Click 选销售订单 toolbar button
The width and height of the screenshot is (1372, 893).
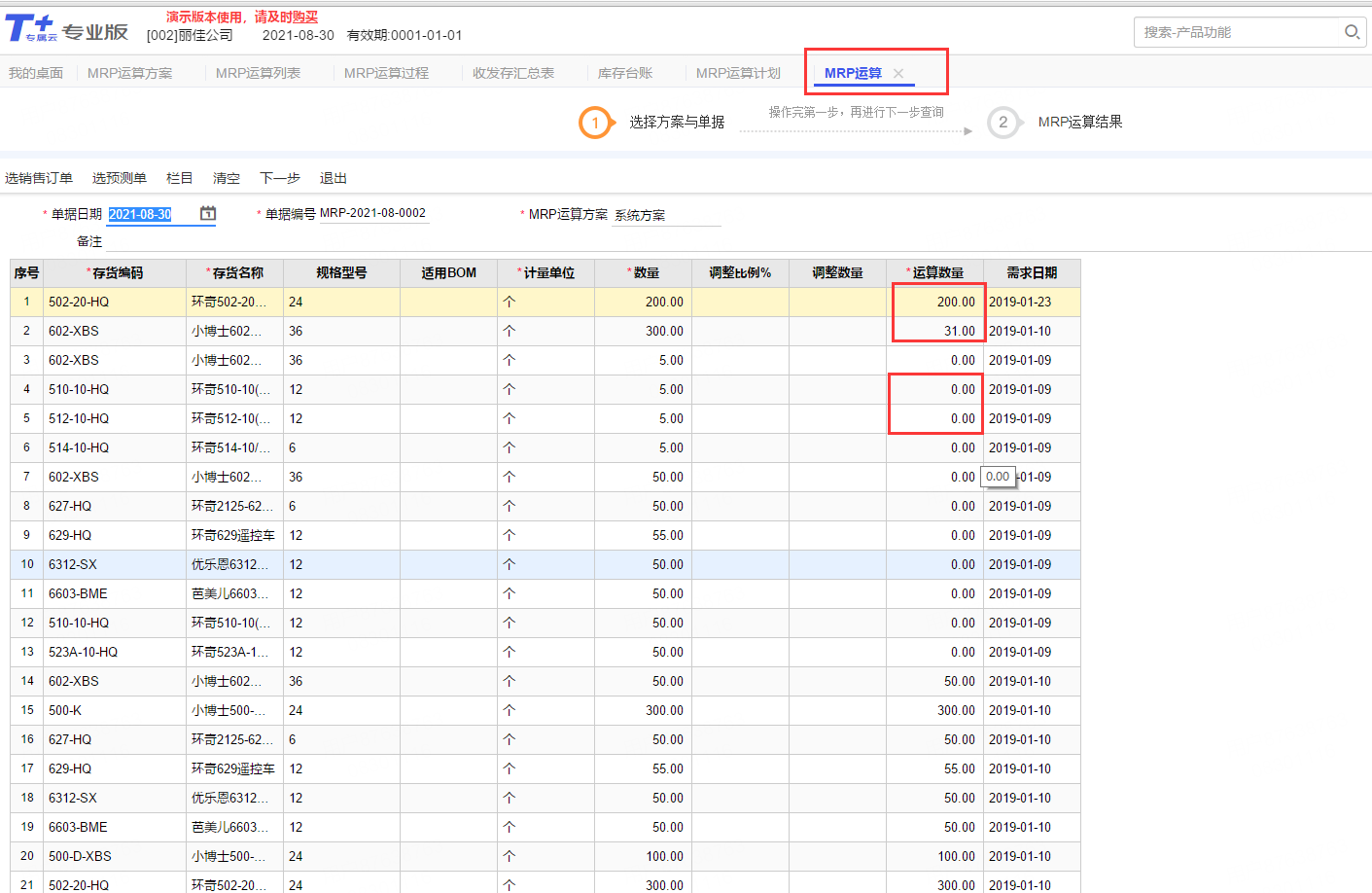[x=39, y=178]
